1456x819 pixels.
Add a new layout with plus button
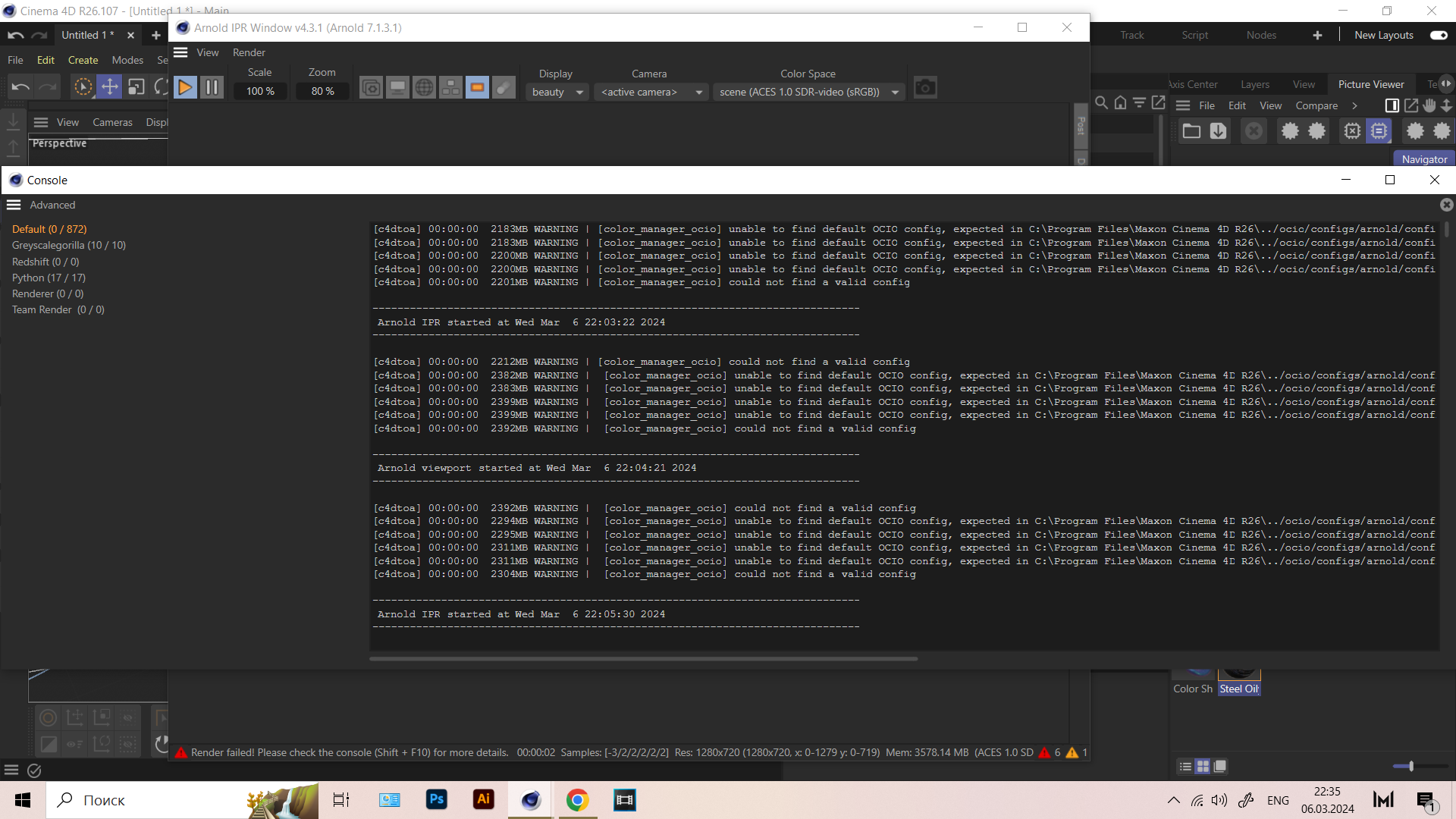point(1317,35)
